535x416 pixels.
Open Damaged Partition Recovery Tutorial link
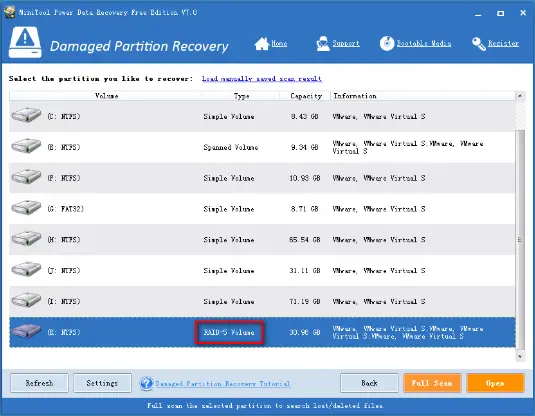[x=222, y=384]
